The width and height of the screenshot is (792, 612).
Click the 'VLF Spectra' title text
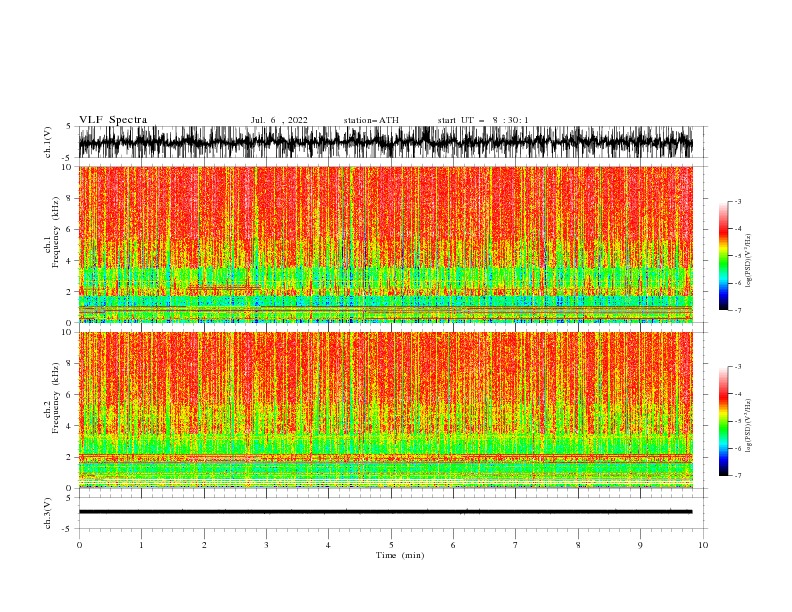point(113,120)
